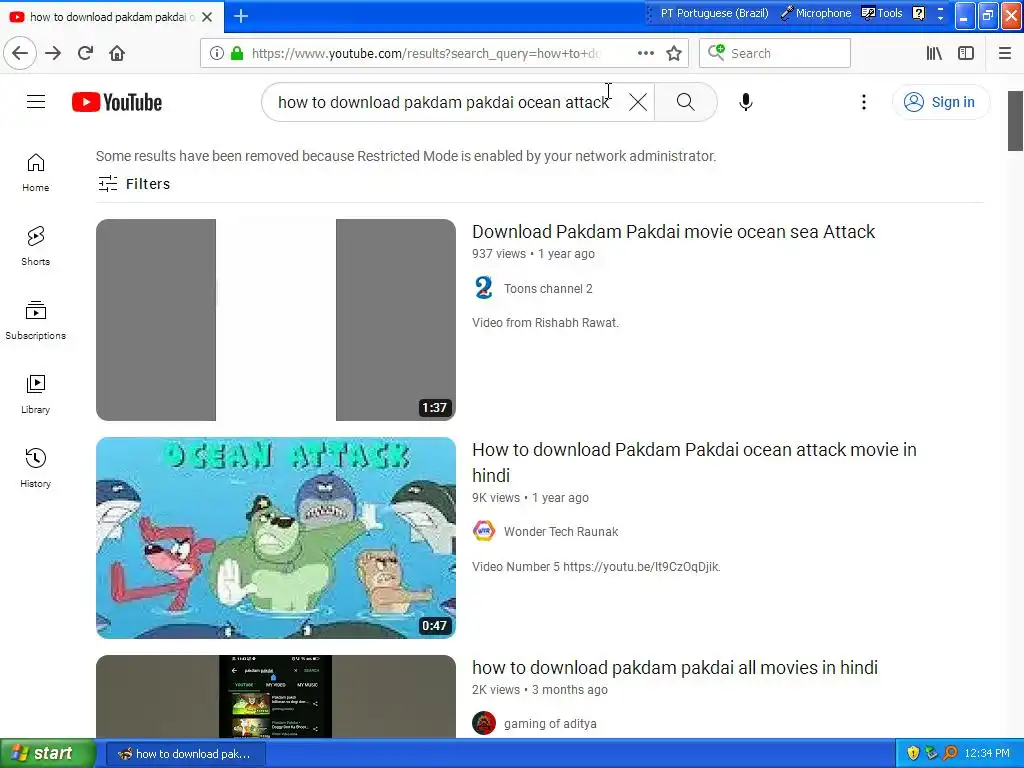
Task: Open the Firefox Library
Action: [x=934, y=53]
